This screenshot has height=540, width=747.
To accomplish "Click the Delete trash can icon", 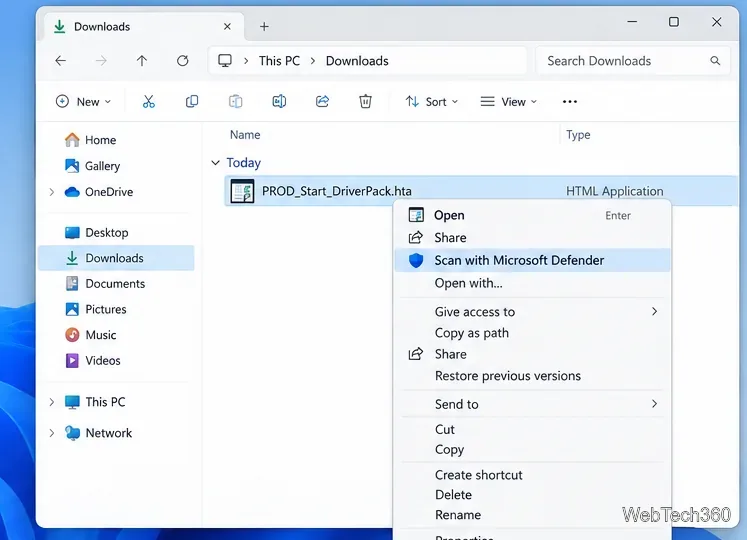I will coord(365,101).
